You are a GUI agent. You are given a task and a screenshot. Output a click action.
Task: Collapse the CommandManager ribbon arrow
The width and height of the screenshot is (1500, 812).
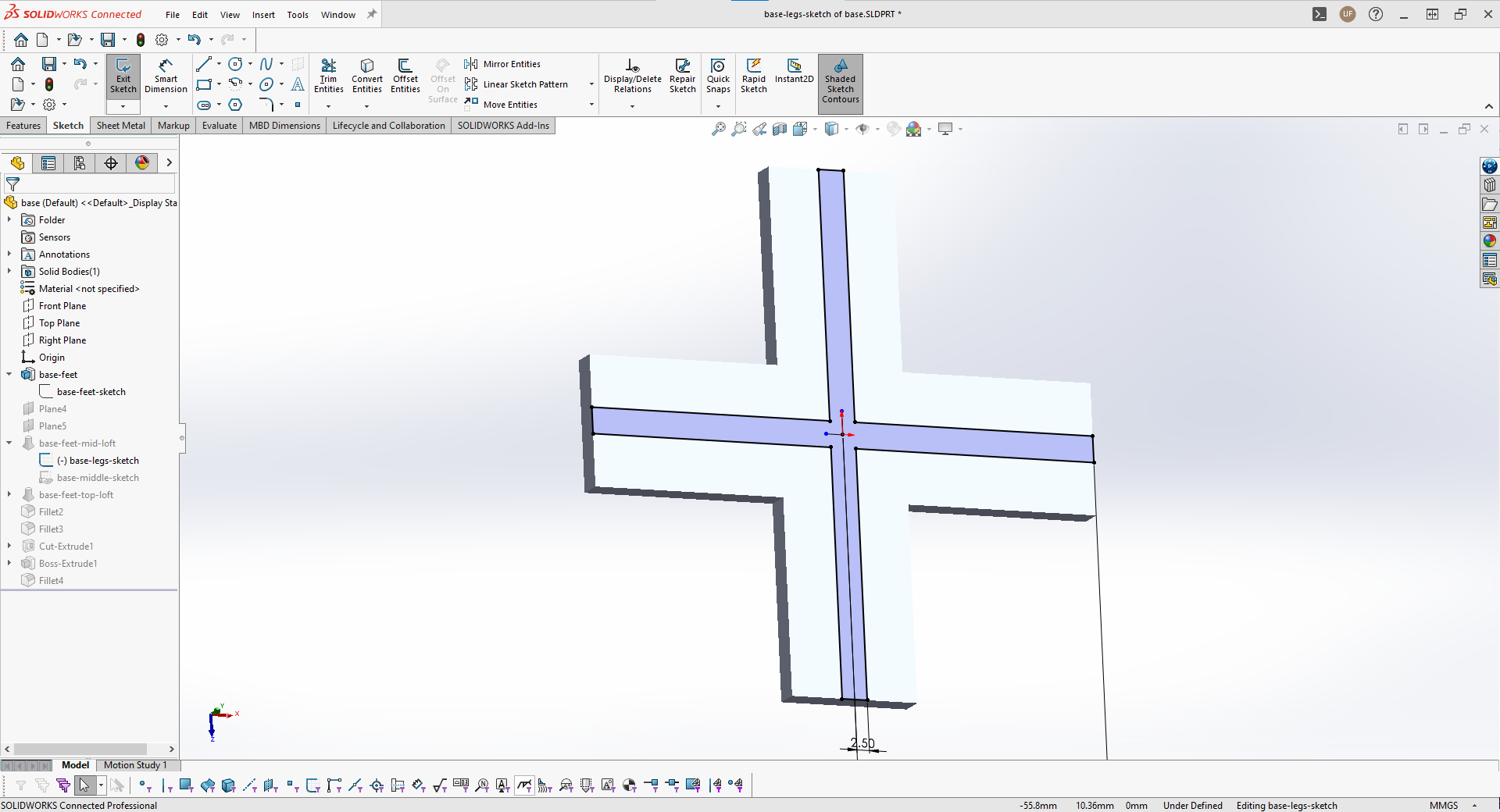click(1489, 106)
